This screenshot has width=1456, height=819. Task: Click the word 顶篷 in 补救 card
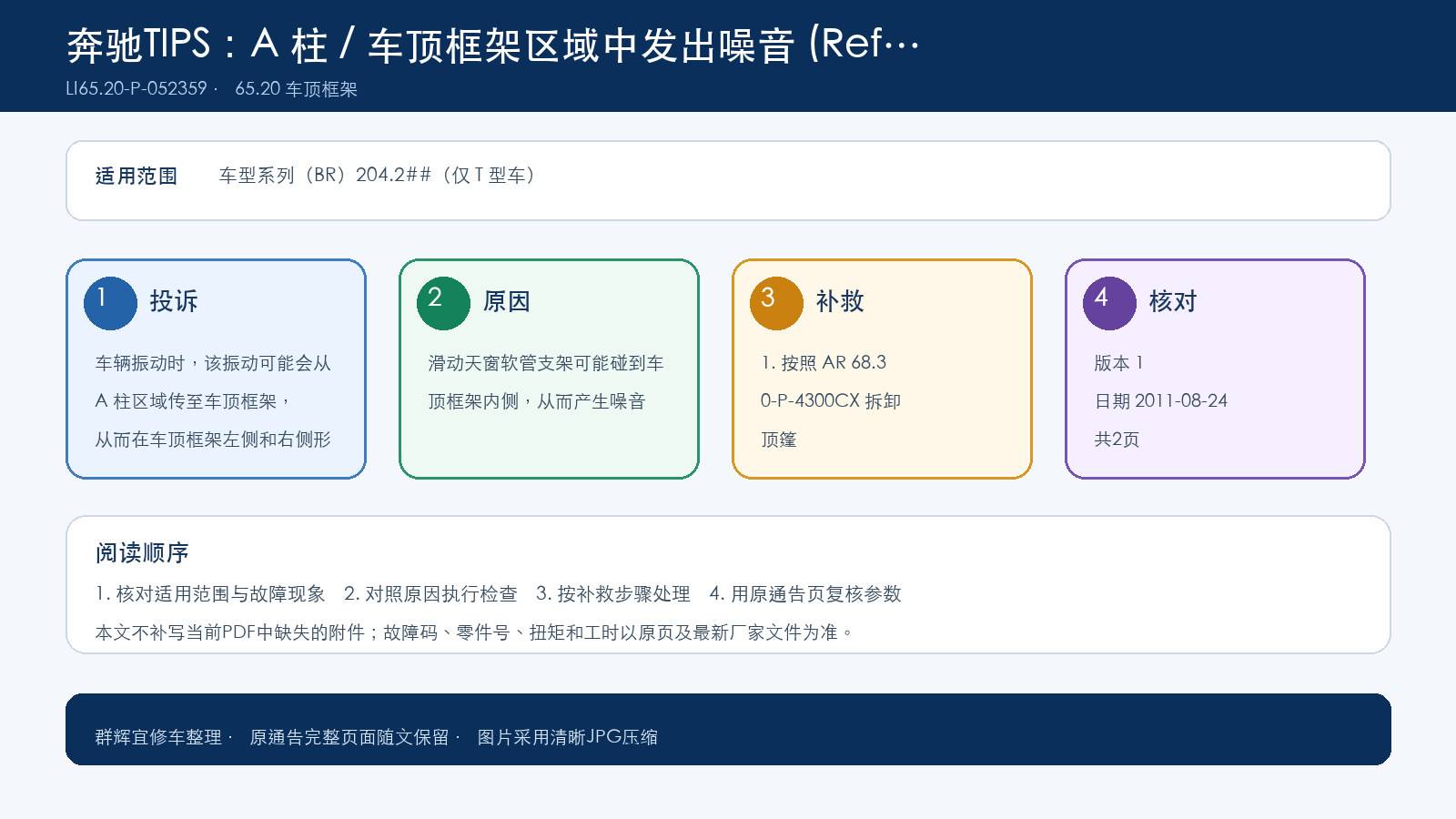[779, 440]
